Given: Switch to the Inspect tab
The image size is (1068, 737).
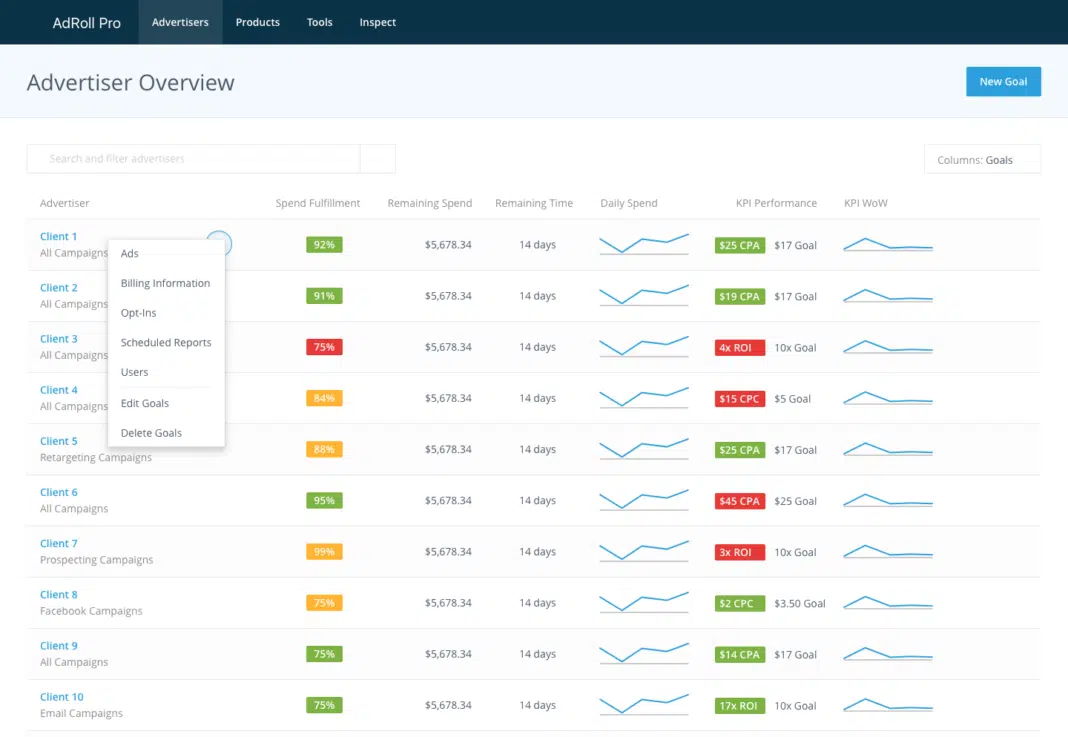Looking at the screenshot, I should [x=378, y=22].
